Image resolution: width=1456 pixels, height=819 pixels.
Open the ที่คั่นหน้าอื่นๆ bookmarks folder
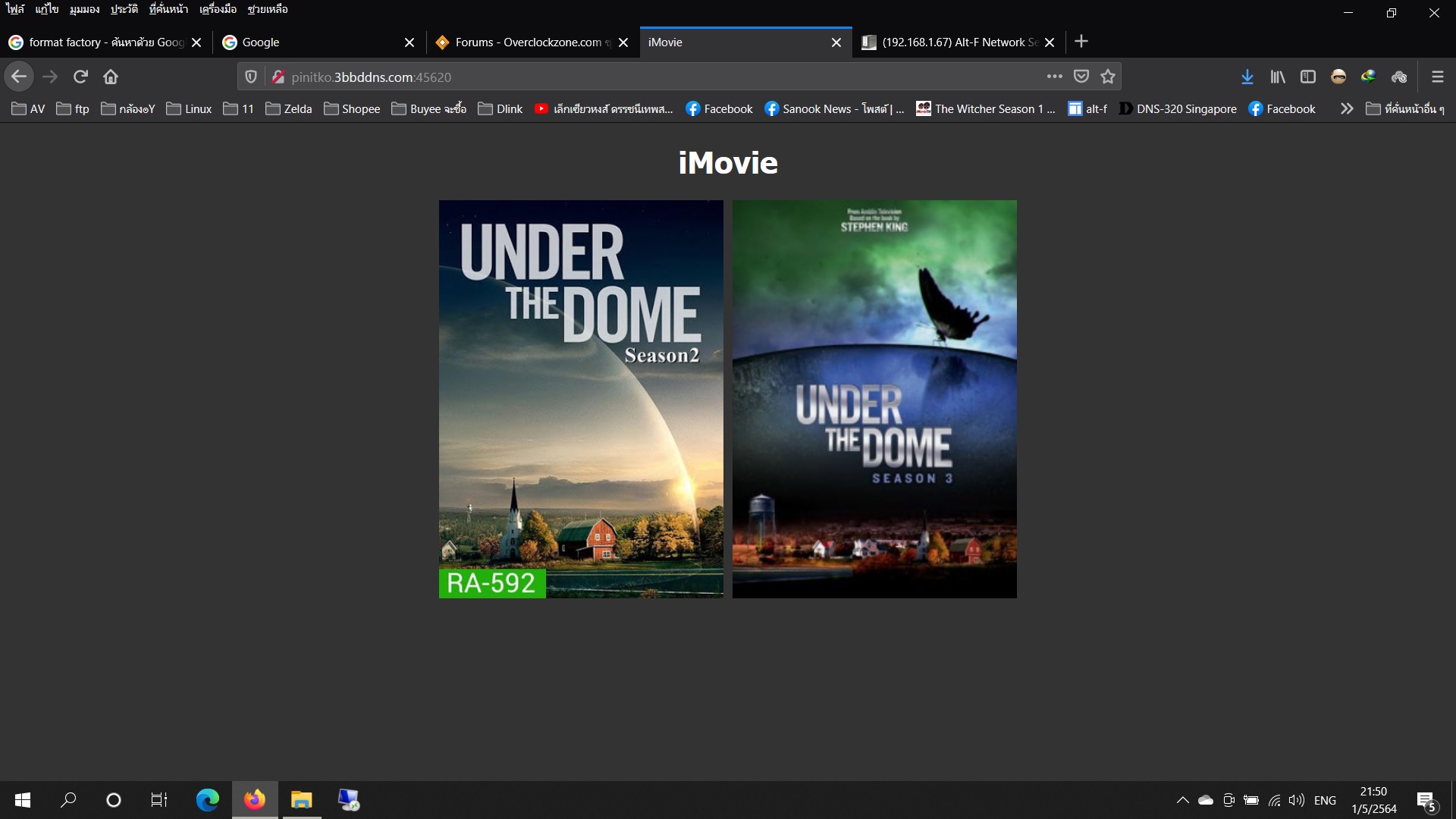click(1405, 108)
